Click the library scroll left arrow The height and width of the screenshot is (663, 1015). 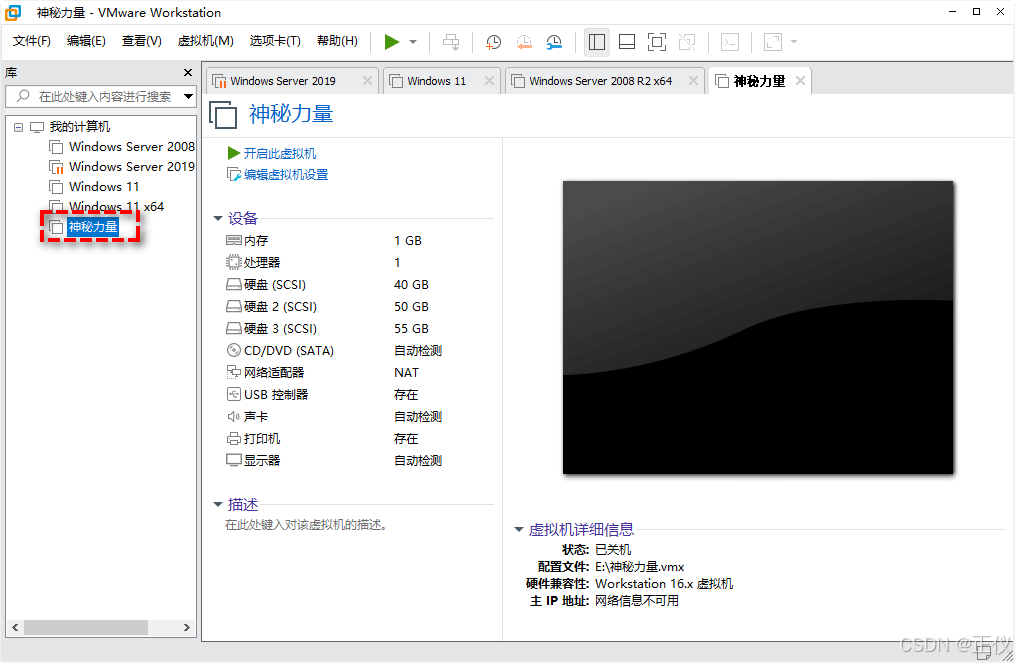coord(16,627)
